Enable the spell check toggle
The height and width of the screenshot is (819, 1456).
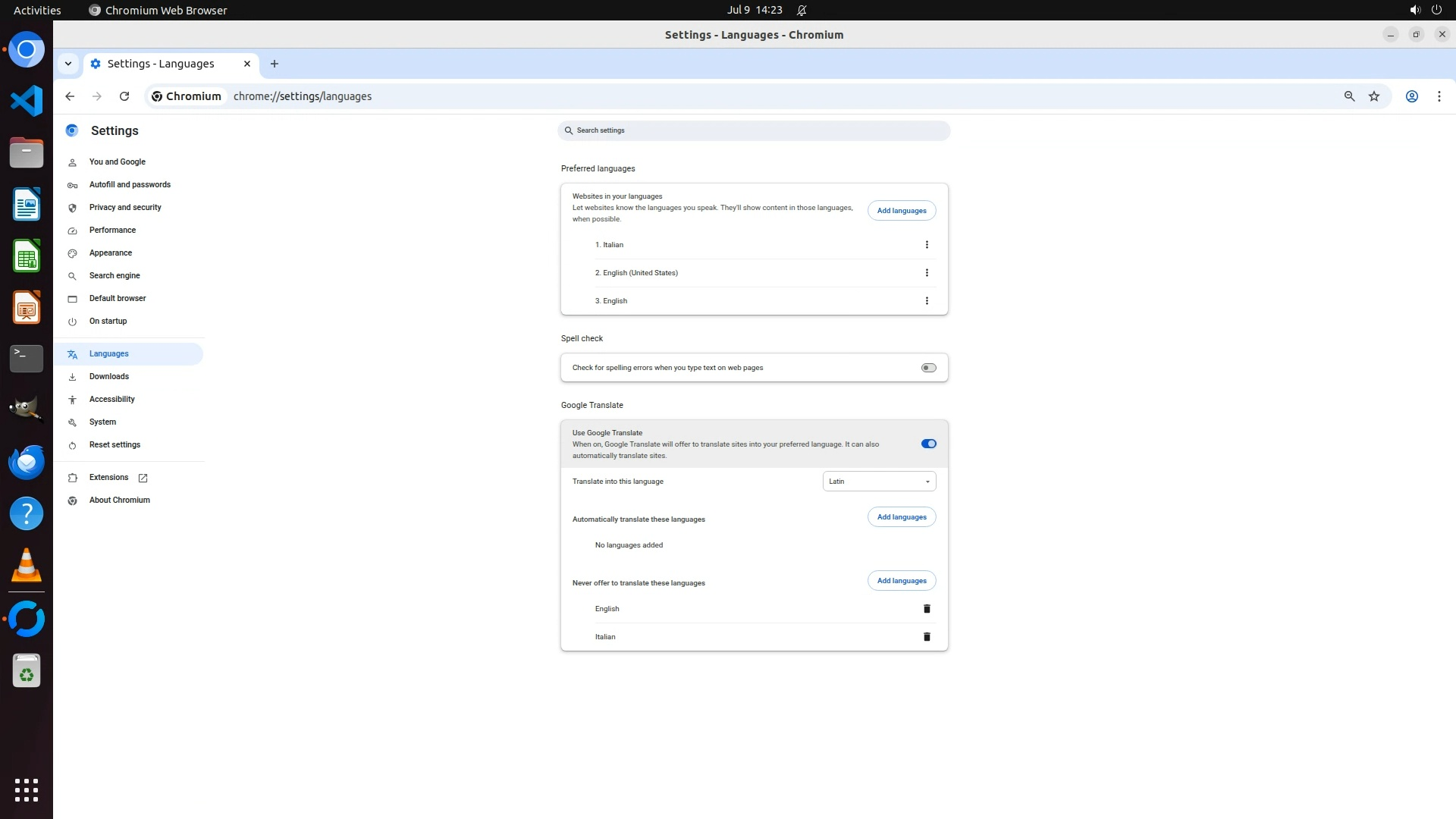pyautogui.click(x=928, y=368)
